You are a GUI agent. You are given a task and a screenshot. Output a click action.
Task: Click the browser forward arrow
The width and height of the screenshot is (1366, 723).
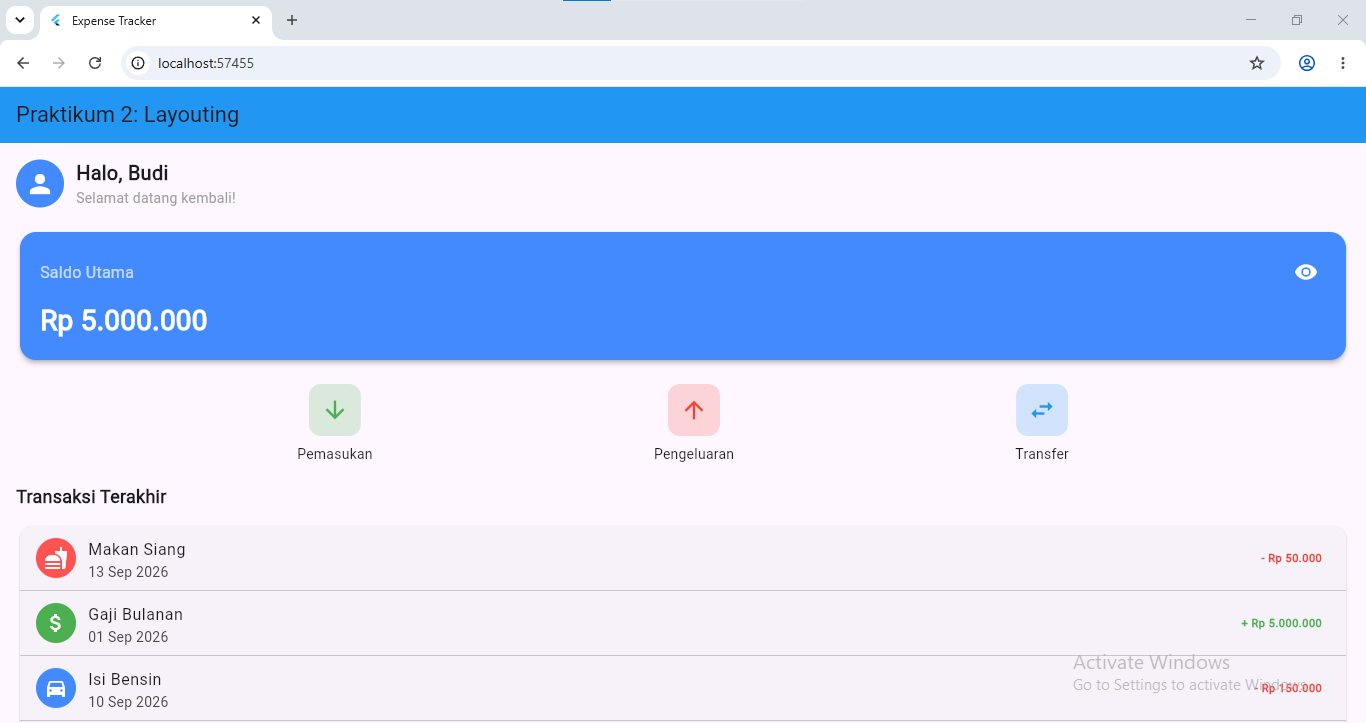click(x=59, y=63)
